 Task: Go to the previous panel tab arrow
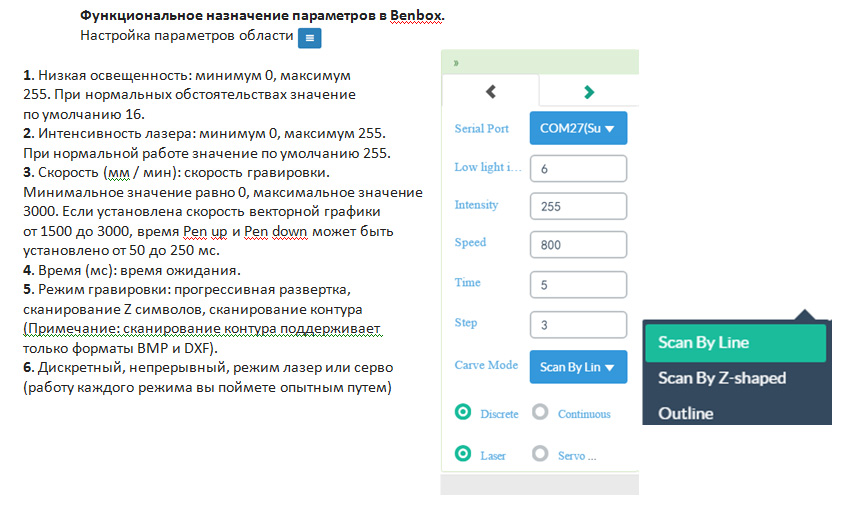pos(491,92)
